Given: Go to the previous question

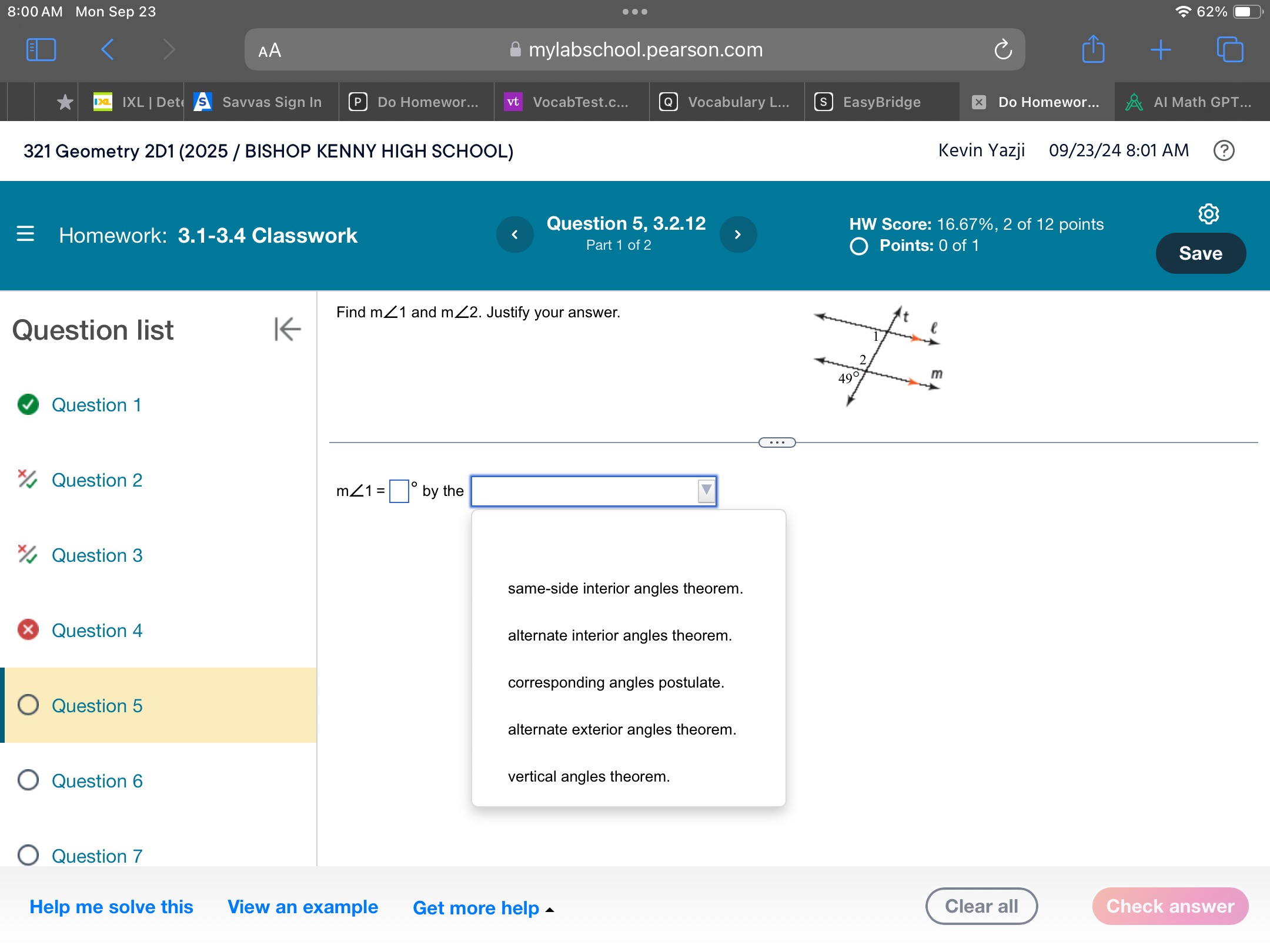Looking at the screenshot, I should point(514,234).
